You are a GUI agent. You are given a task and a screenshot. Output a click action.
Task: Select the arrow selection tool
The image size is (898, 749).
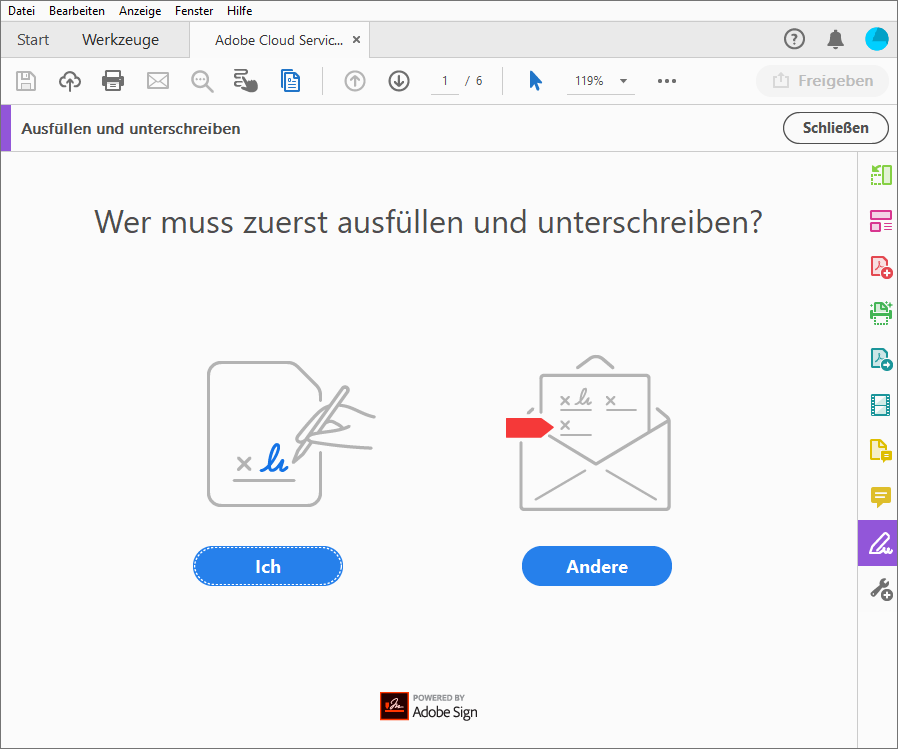click(x=535, y=81)
